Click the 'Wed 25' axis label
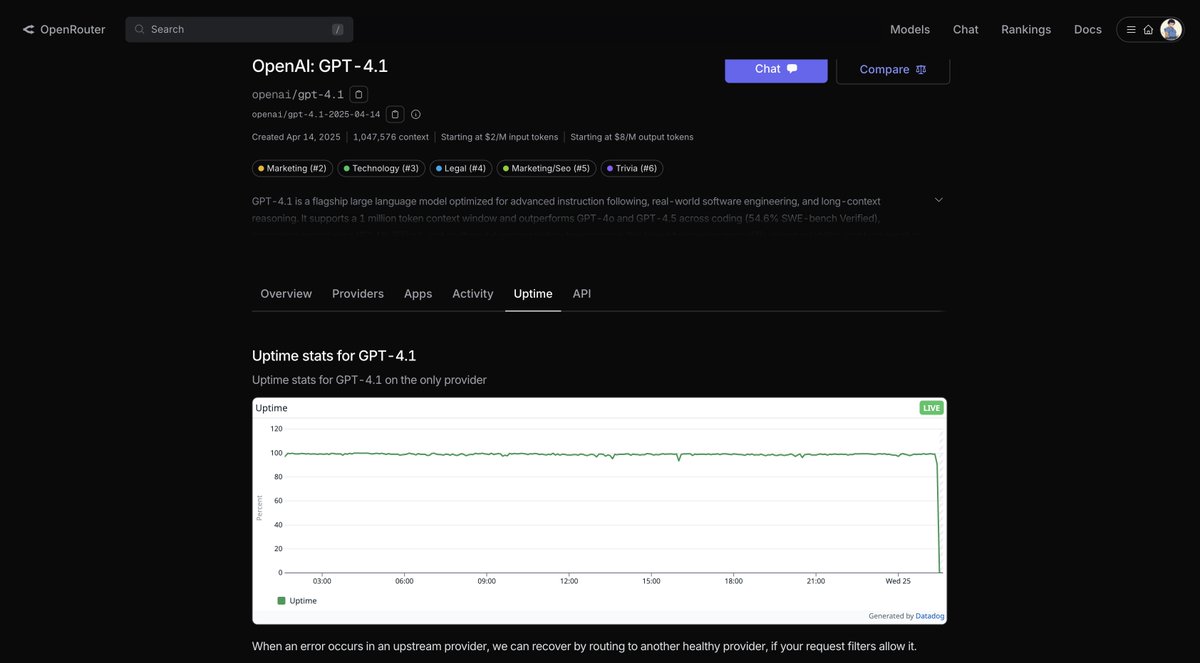Screen dimensions: 1200x663 pyautogui.click(x=899, y=581)
